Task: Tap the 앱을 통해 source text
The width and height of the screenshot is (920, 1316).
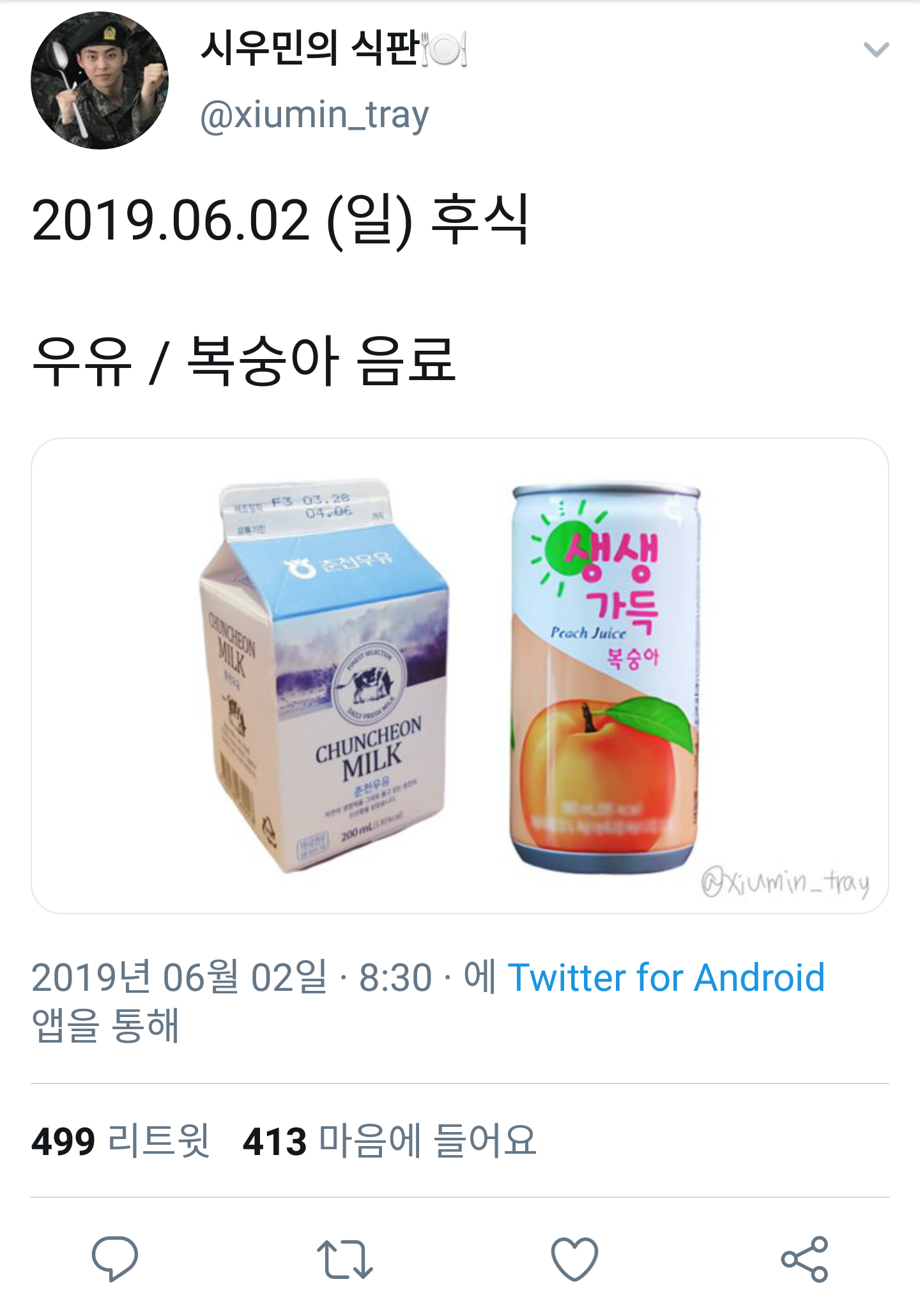Action: [105, 1025]
